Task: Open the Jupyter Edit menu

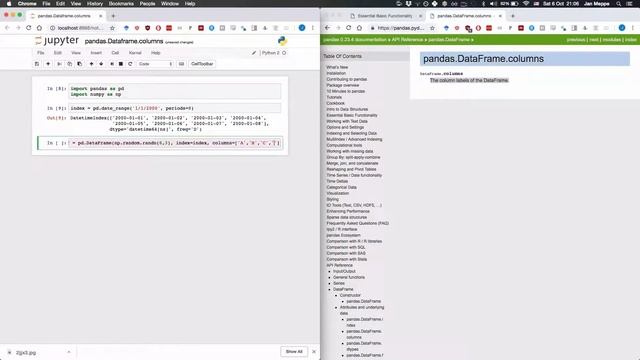Action: click(x=58, y=53)
